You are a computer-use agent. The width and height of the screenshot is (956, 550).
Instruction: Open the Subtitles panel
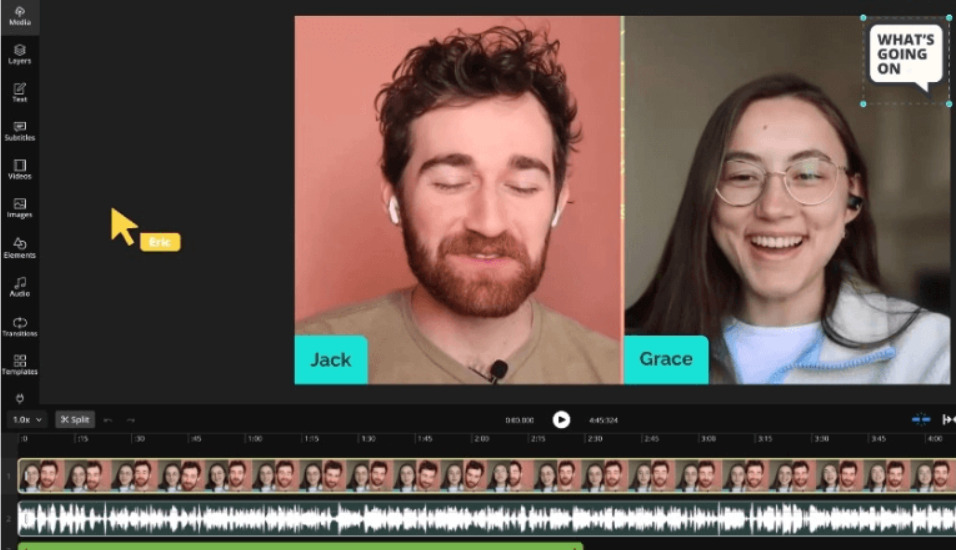coord(20,131)
